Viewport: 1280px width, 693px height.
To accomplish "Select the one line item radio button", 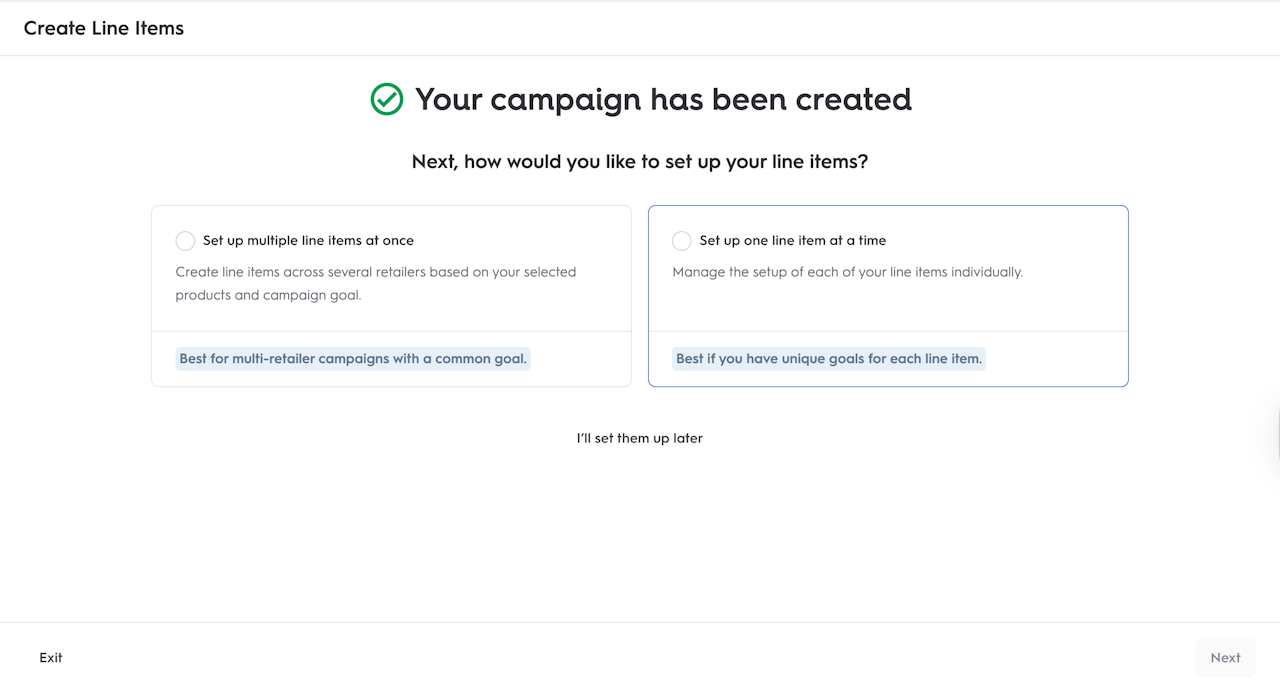I will pyautogui.click(x=682, y=241).
